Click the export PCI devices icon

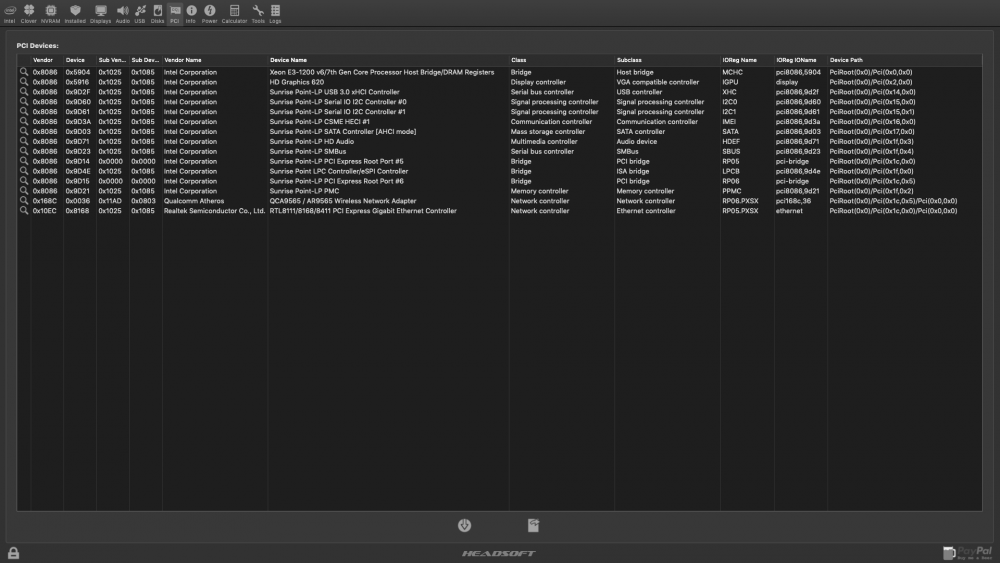pyautogui.click(x=533, y=525)
